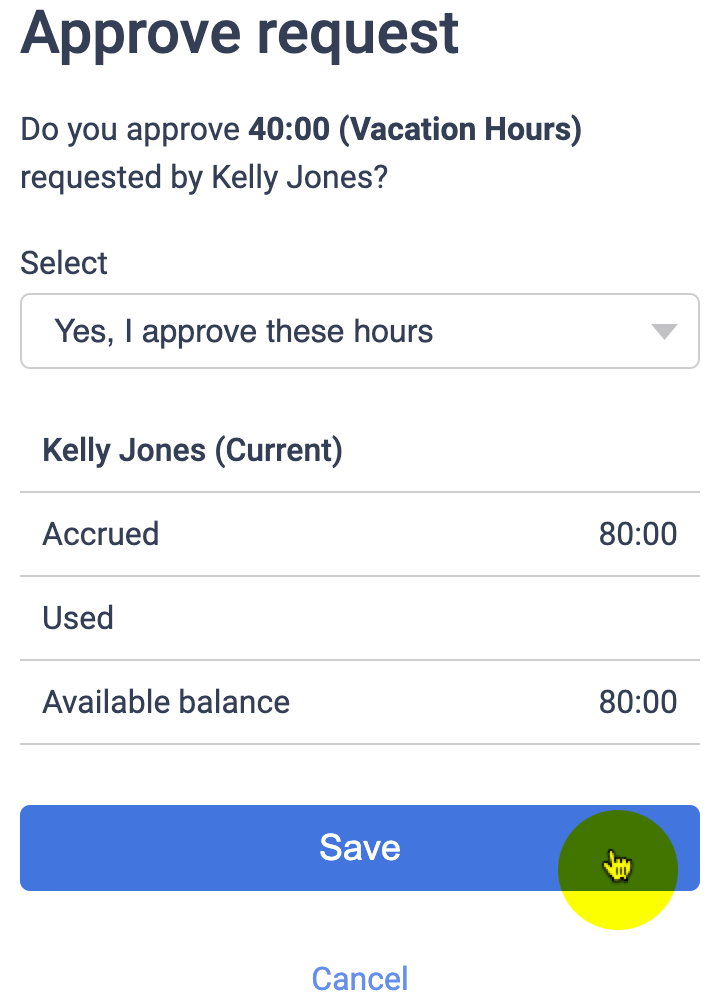Click the word "Approve" in the heading
Image resolution: width=722 pixels, height=1003 pixels.
point(129,32)
